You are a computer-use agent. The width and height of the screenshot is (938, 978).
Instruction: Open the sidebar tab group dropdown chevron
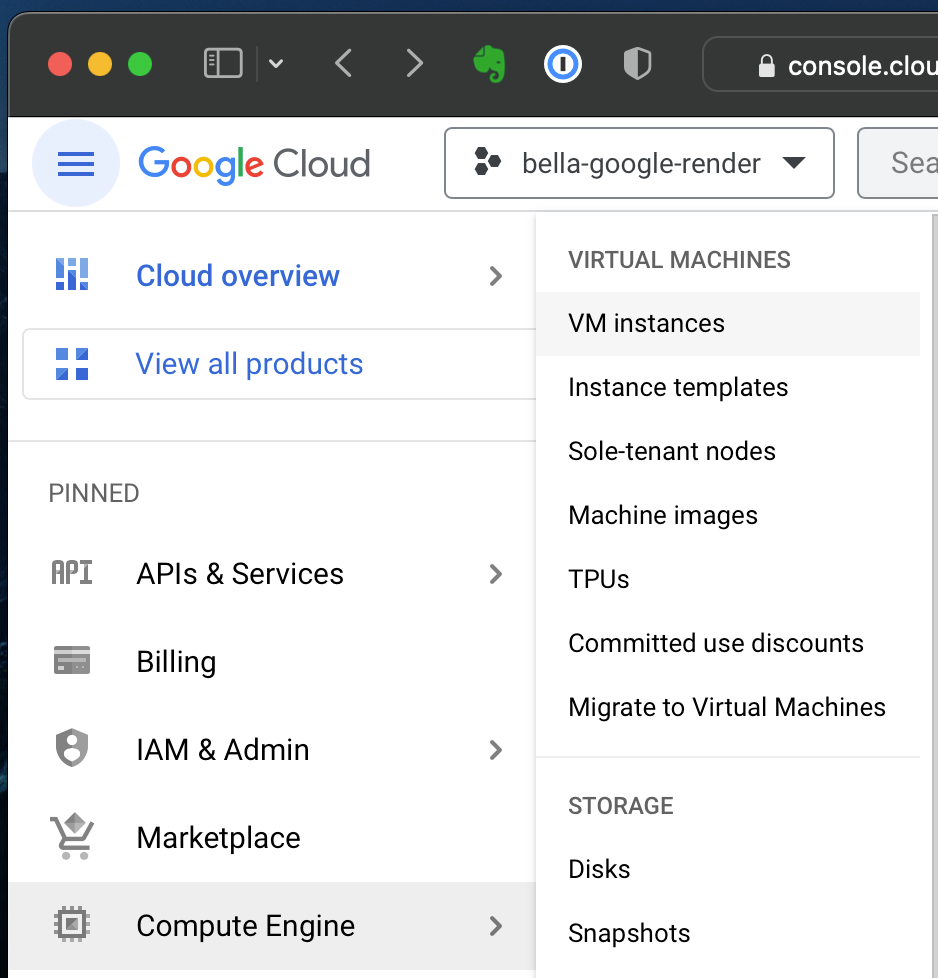277,65
